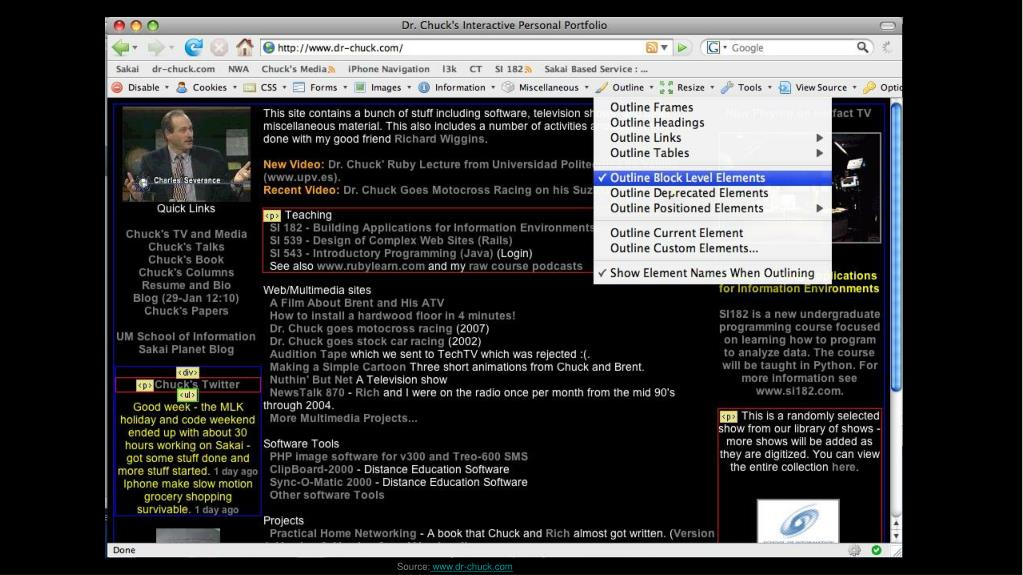
Task: Open the Other software Tools link
Action: coord(327,495)
